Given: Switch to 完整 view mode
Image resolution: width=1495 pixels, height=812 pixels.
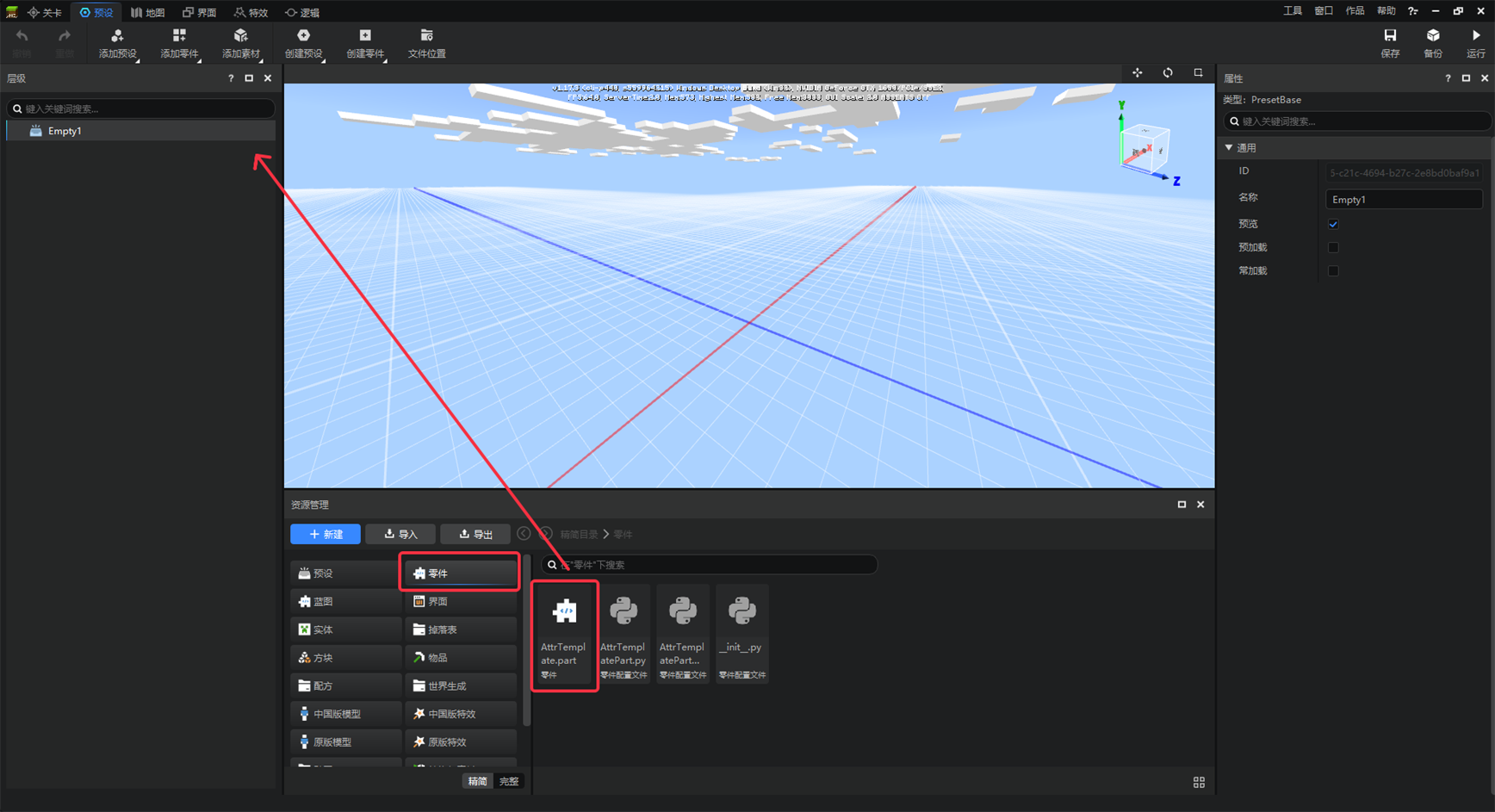Looking at the screenshot, I should (509, 782).
